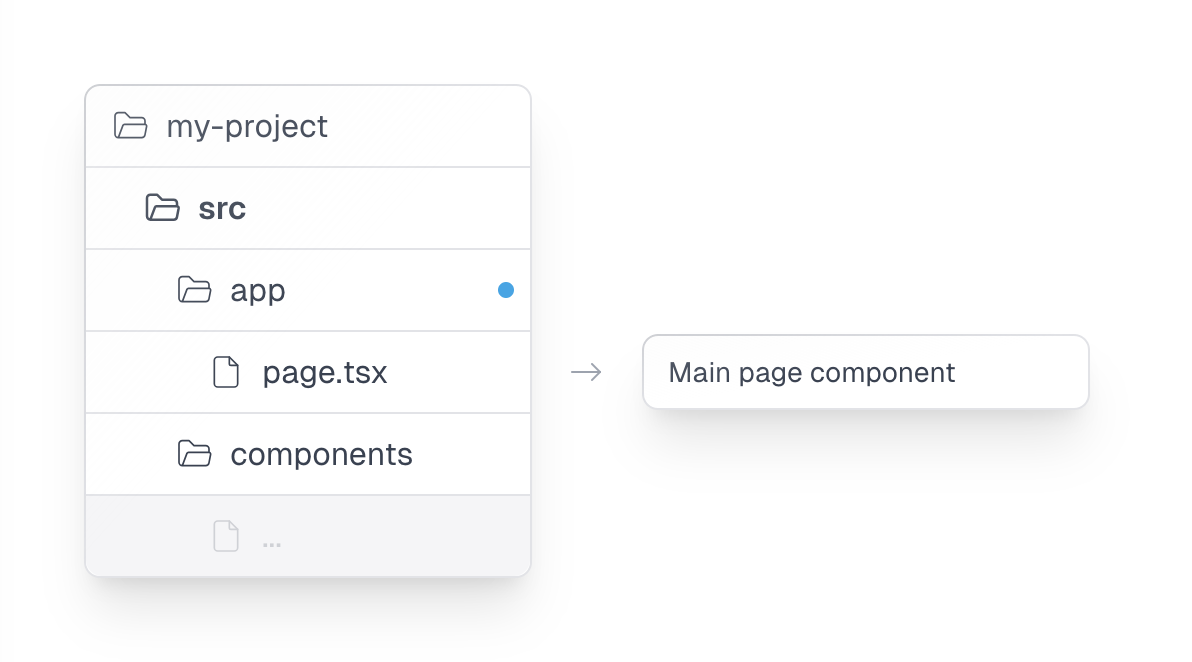
Task: Click the components folder icon
Action: click(194, 454)
